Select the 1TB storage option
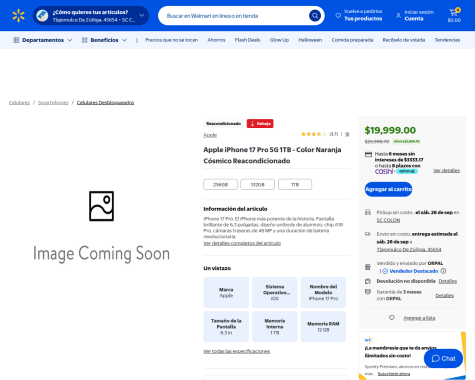Viewport: 475px width, 380px height. pyautogui.click(x=295, y=184)
